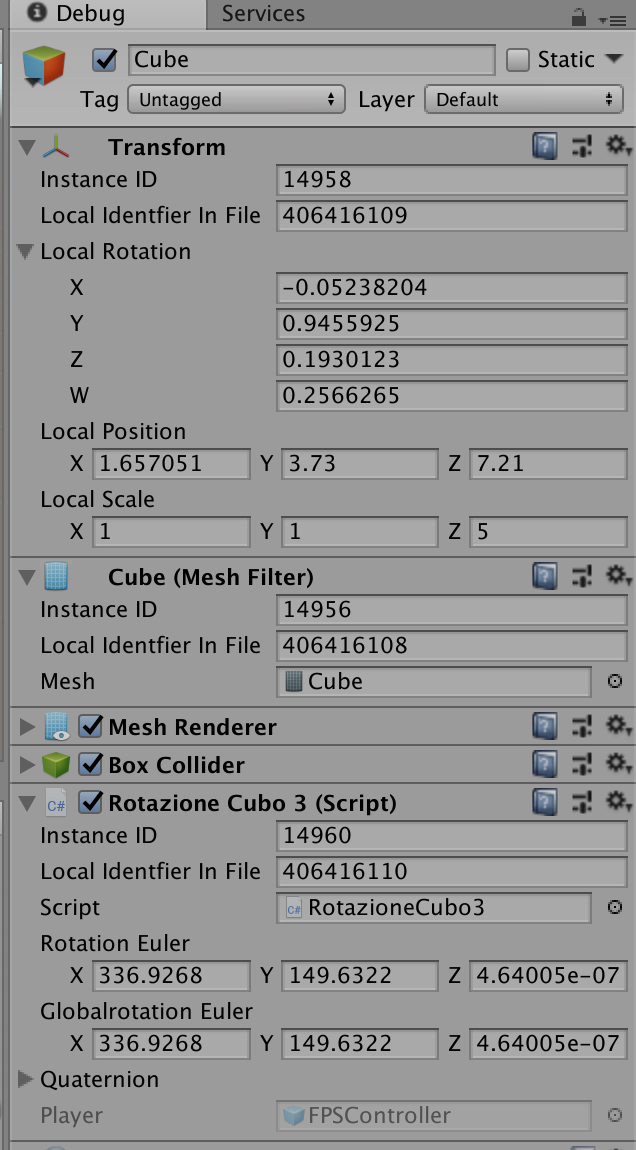The width and height of the screenshot is (636, 1150).
Task: Open the inspector panel options menu
Action: coord(613,20)
